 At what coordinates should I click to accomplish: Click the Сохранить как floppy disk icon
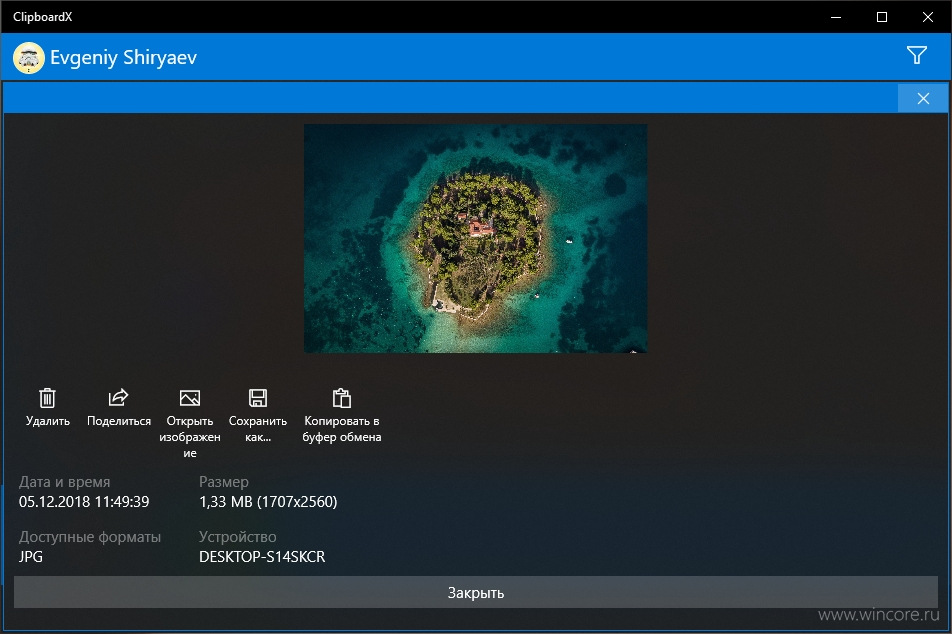click(x=258, y=398)
